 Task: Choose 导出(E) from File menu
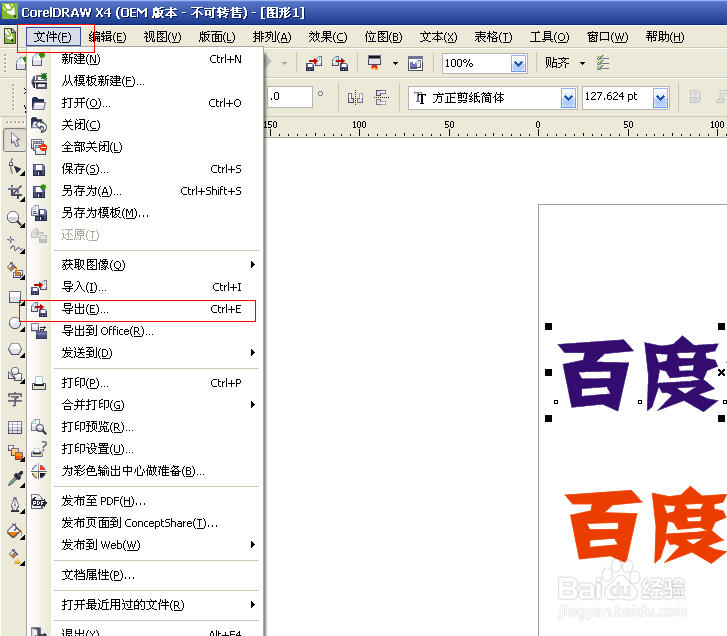click(x=145, y=309)
